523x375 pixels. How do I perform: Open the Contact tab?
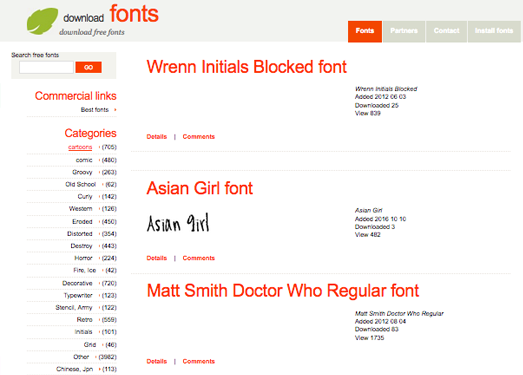pos(446,31)
